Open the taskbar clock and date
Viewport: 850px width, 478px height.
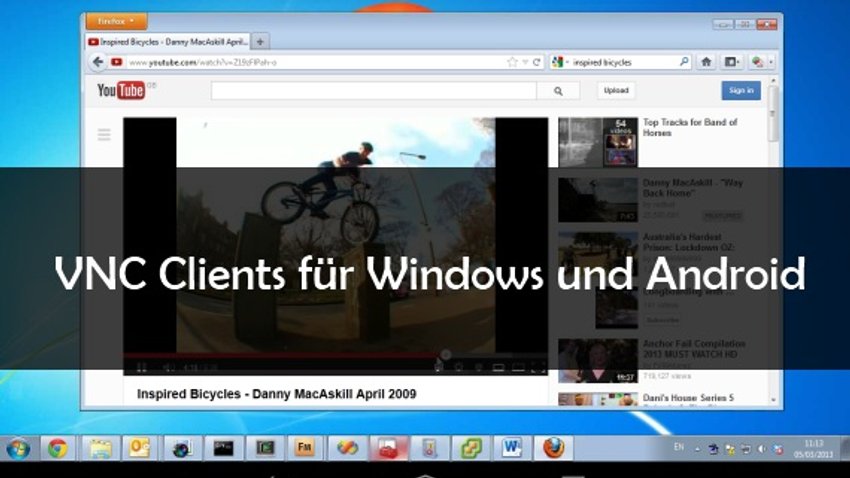(x=813, y=449)
